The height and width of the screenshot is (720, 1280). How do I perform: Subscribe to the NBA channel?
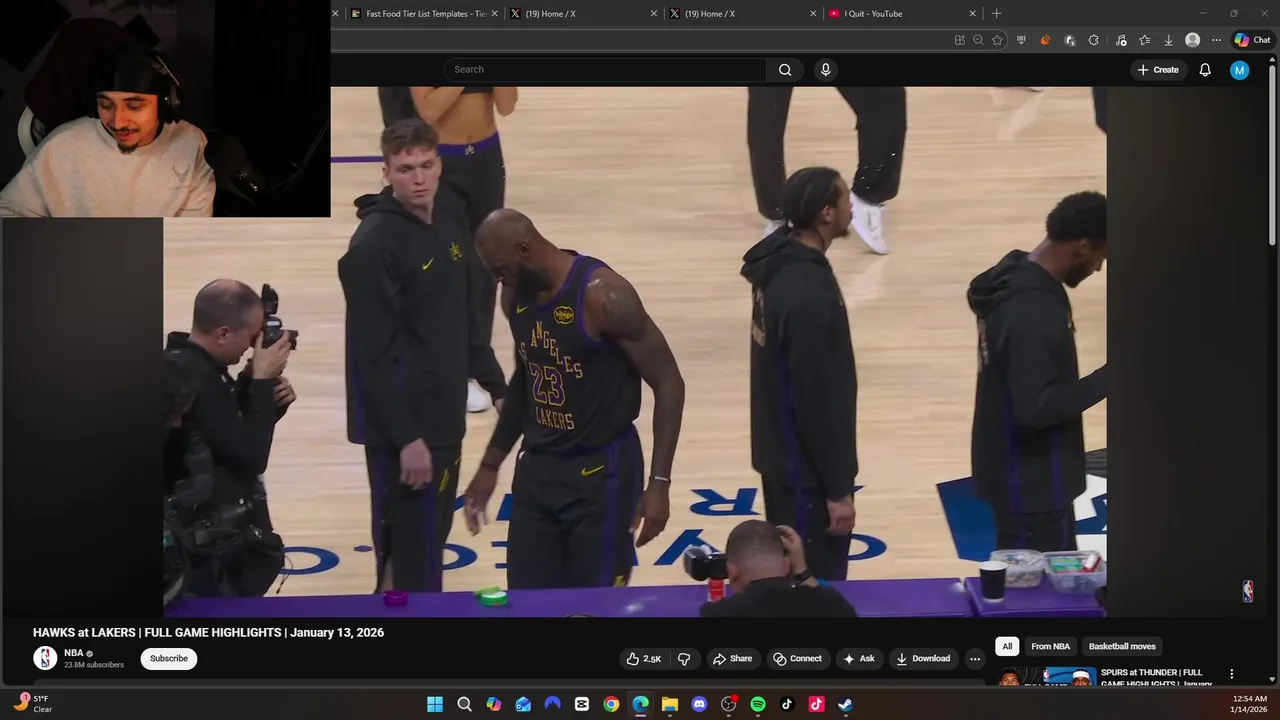169,658
